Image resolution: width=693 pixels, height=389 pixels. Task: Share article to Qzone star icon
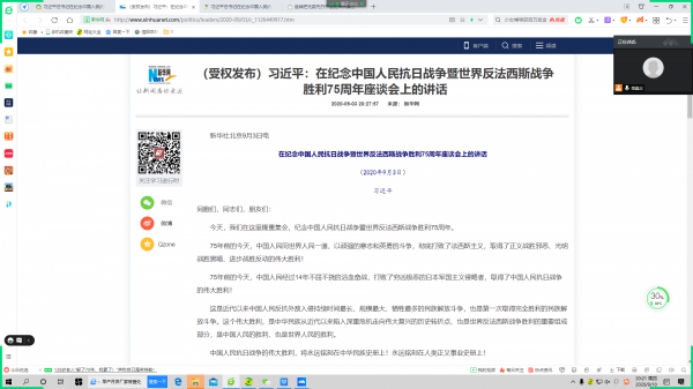point(147,244)
